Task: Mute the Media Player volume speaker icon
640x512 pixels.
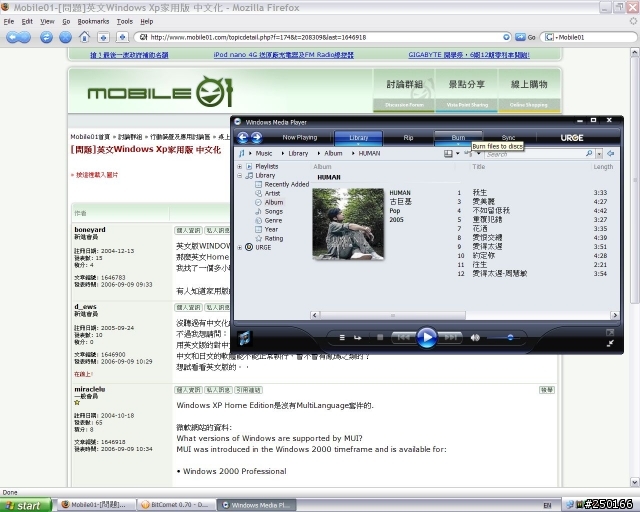Action: point(475,338)
